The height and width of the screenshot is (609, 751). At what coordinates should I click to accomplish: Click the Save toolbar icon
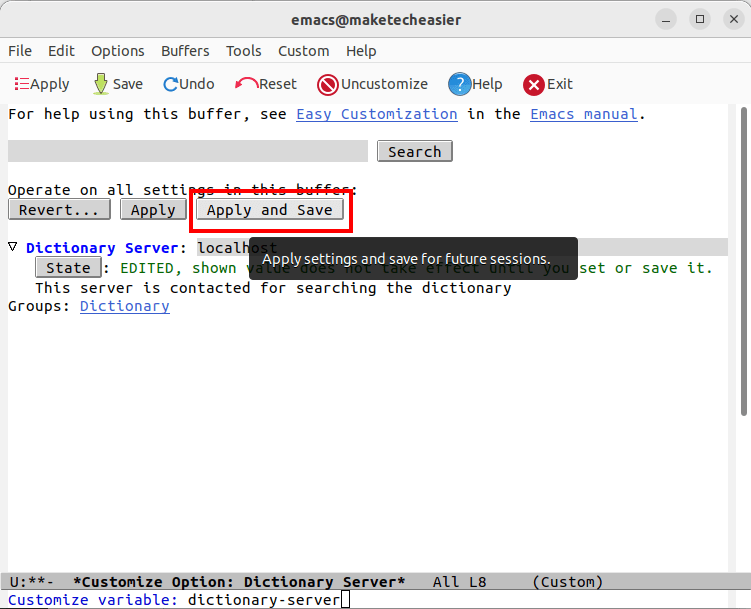(x=118, y=84)
